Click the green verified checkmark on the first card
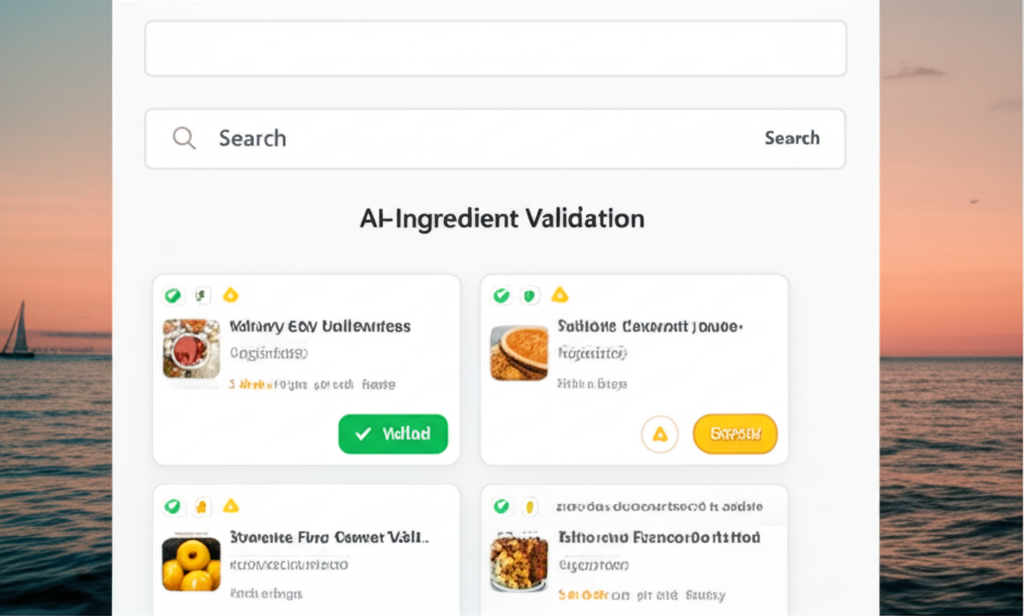Viewport: 1024px width, 616px height. (x=172, y=296)
